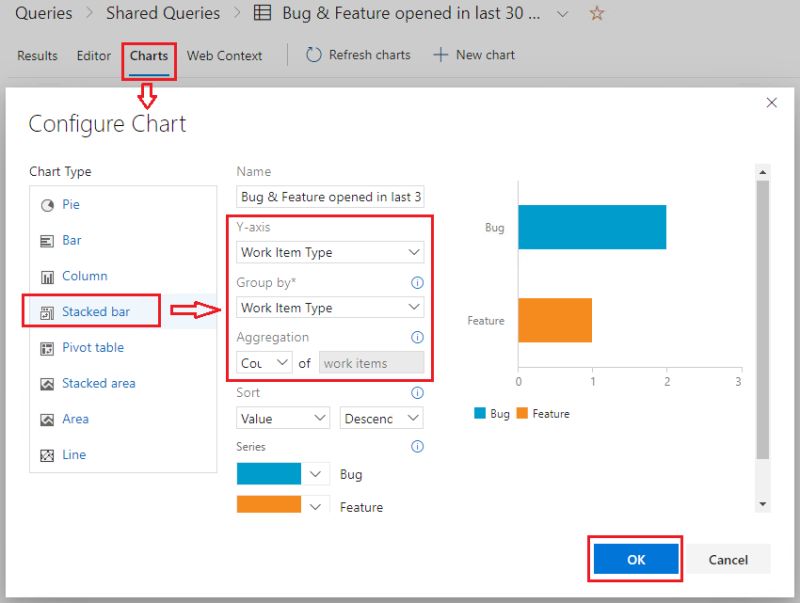Switch to the Results tab
The image size is (800, 603).
pyautogui.click(x=36, y=56)
